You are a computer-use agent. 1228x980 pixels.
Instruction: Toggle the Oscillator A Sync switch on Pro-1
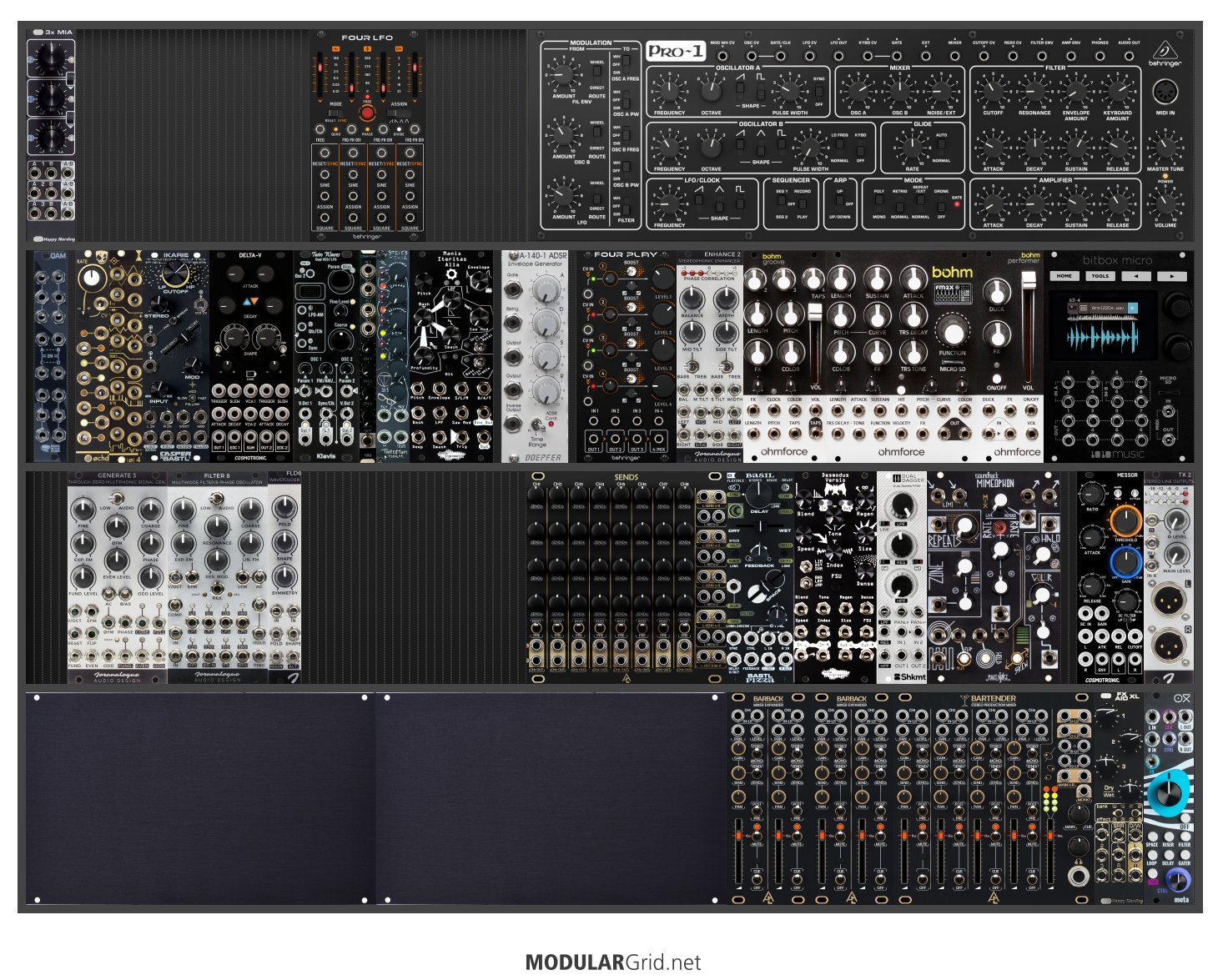coord(819,92)
